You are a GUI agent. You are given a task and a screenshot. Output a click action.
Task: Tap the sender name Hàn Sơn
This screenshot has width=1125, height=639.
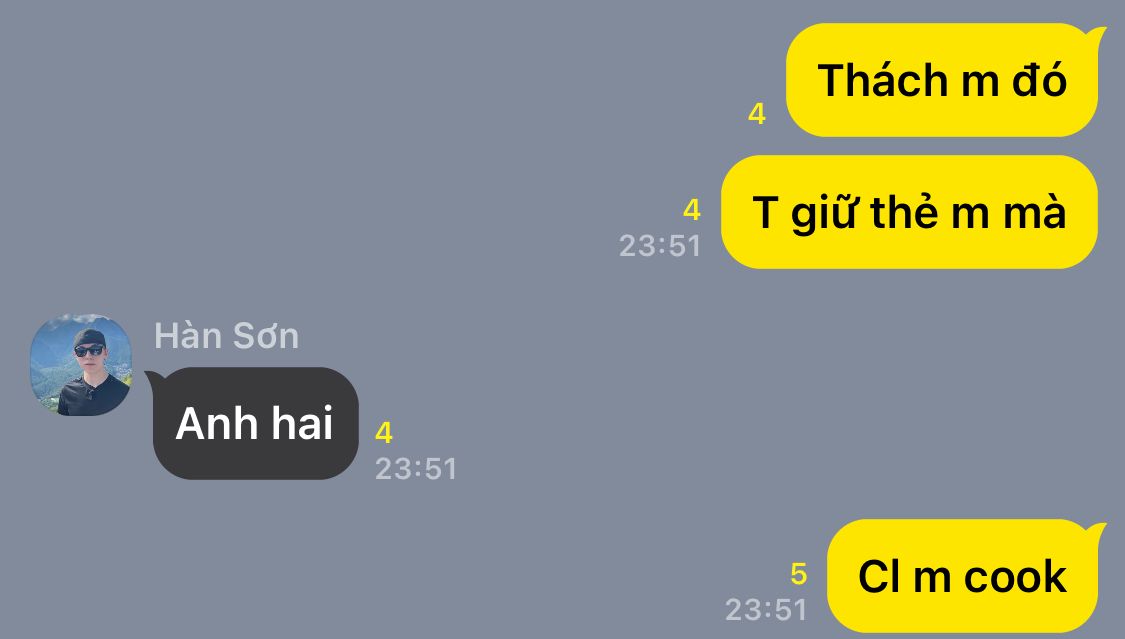pyautogui.click(x=227, y=336)
